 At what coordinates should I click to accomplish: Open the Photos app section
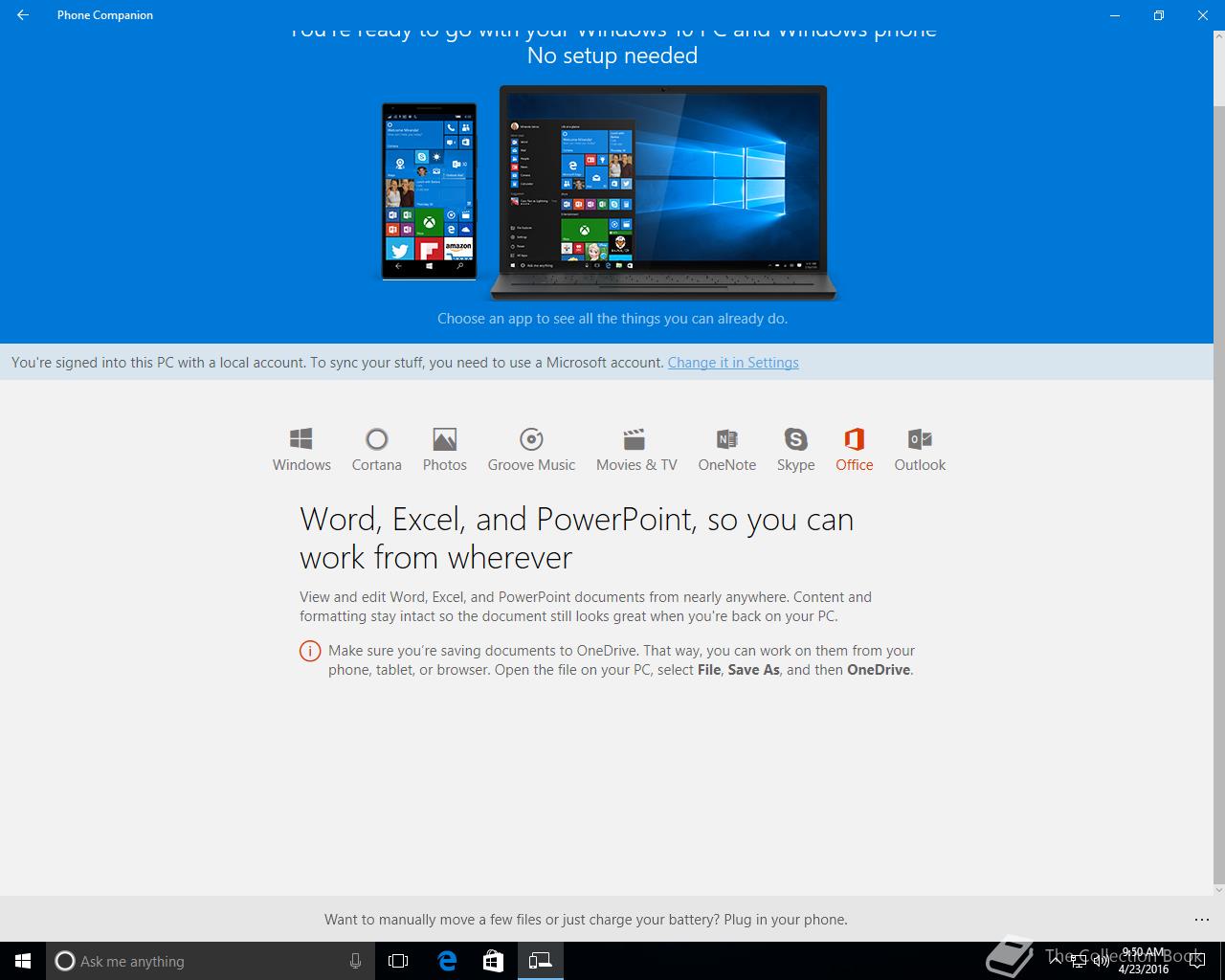pos(445,450)
